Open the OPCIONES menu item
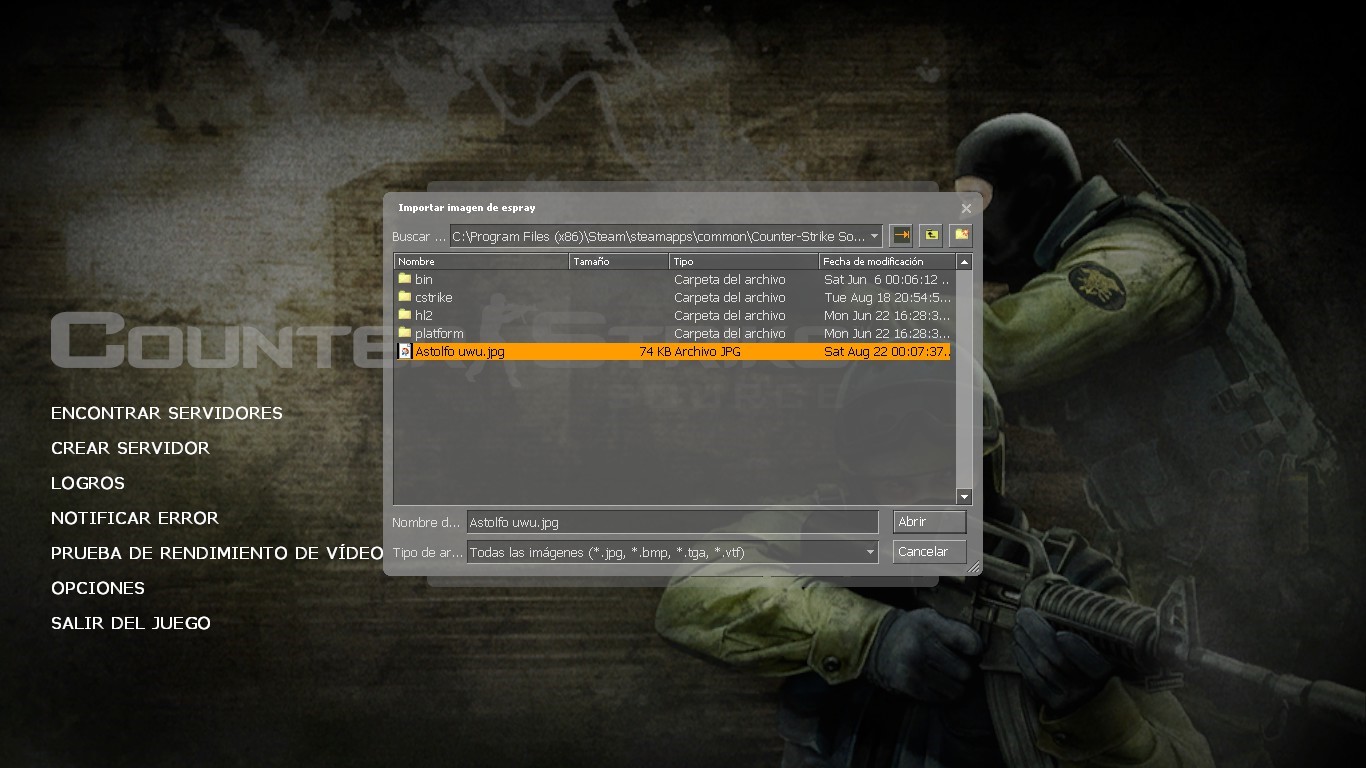This screenshot has width=1366, height=768. click(98, 588)
